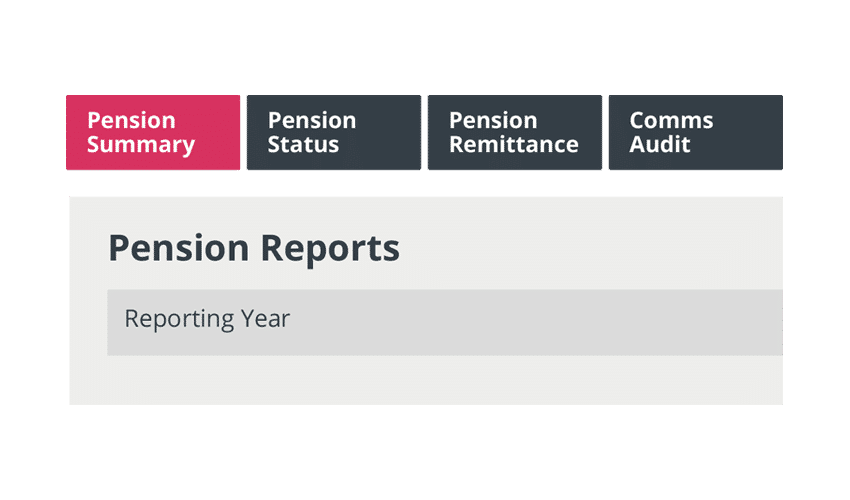The image size is (850, 500).
Task: Click the Reporting Year label text
Action: click(x=207, y=320)
